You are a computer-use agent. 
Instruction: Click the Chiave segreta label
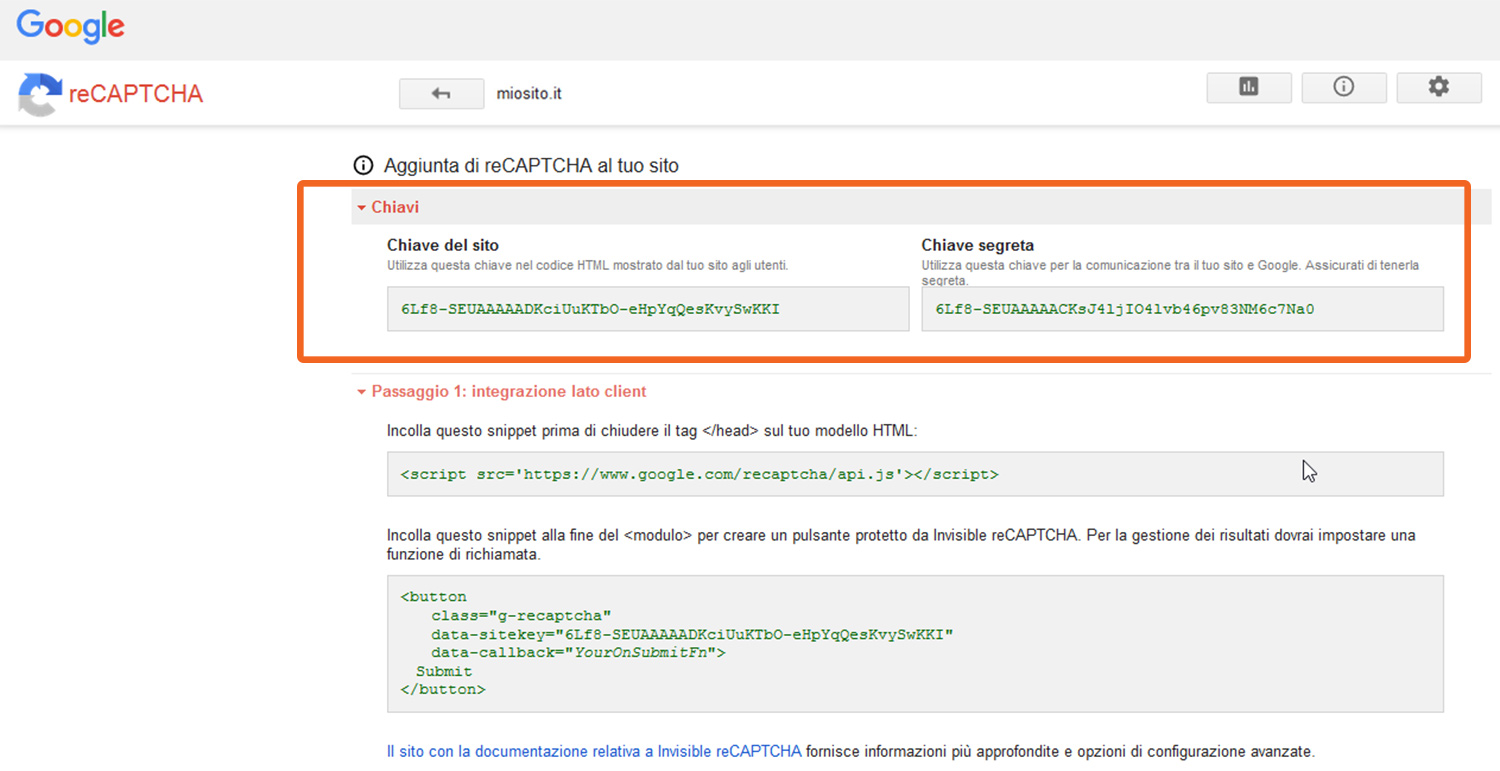pyautogui.click(x=978, y=245)
